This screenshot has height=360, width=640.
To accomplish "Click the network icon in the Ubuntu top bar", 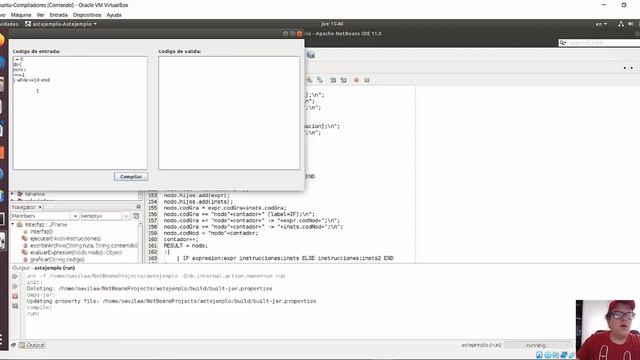I will pyautogui.click(x=621, y=24).
